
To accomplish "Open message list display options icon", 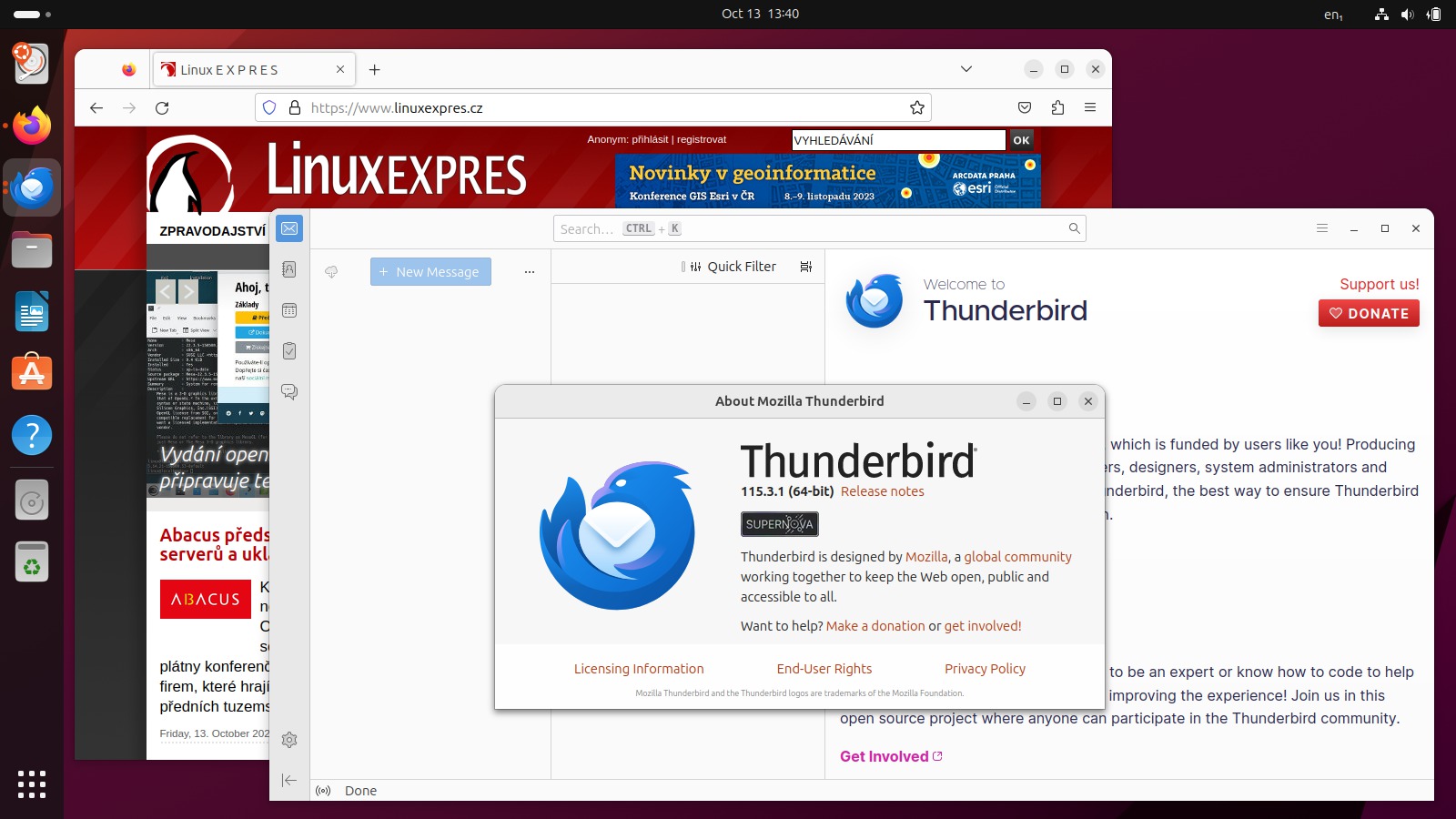I will coord(805,267).
